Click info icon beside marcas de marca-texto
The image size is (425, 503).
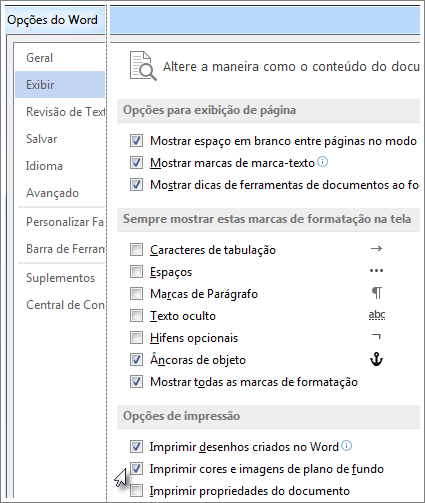(323, 162)
